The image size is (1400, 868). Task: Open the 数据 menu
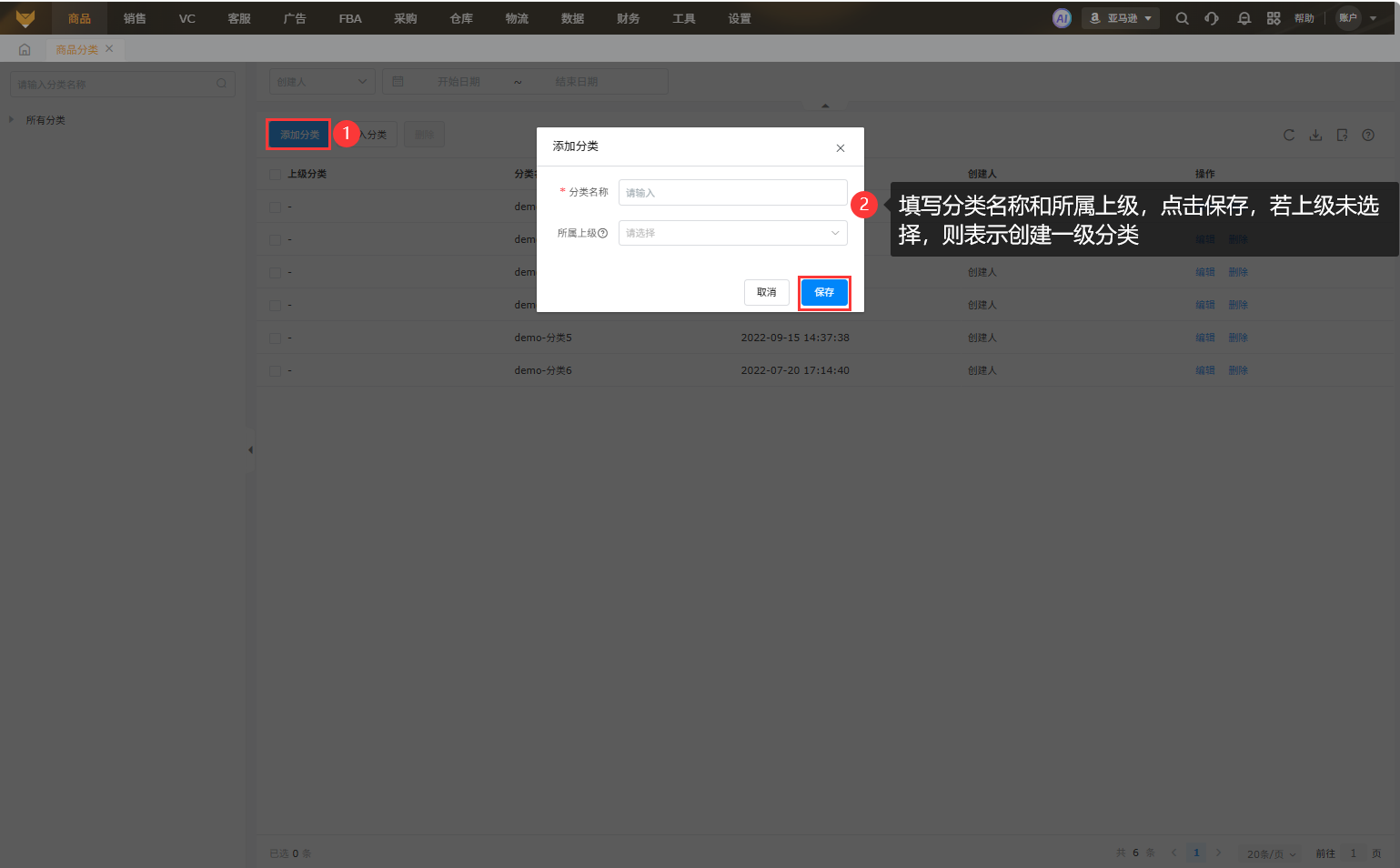coord(572,18)
